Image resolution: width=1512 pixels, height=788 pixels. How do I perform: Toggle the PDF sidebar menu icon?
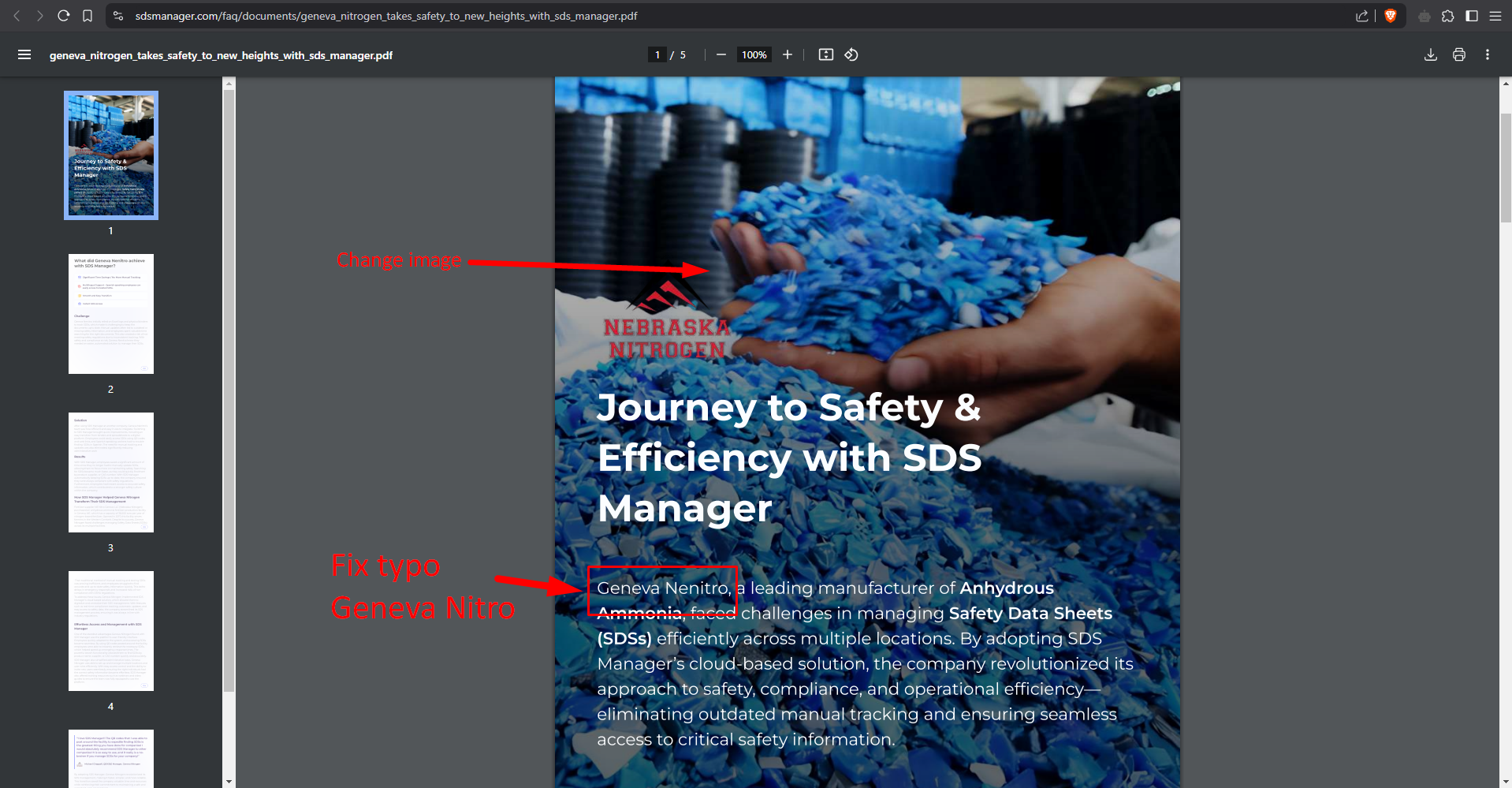24,54
